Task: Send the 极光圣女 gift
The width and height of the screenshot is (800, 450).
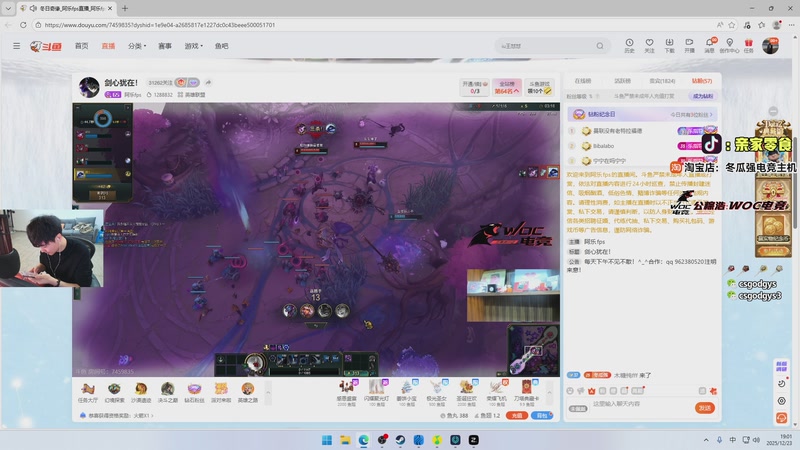Action: coord(436,392)
